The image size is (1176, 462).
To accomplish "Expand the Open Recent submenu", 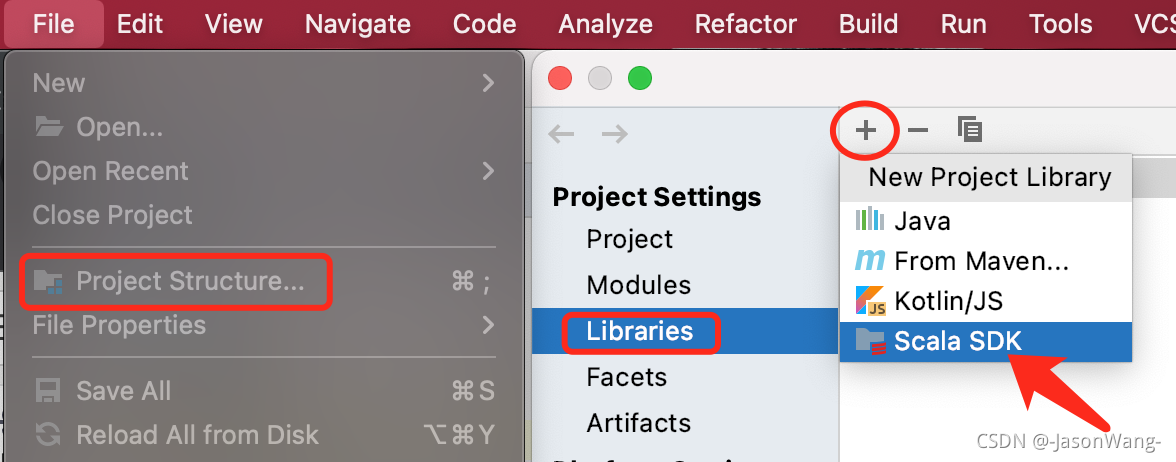I will click(x=262, y=171).
